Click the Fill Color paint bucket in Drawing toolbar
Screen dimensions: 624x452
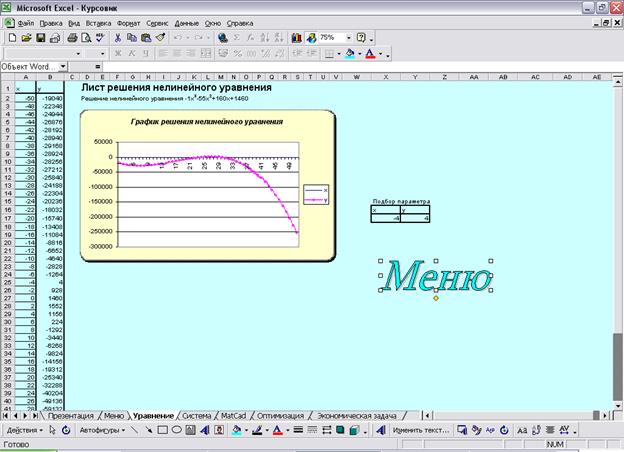point(235,430)
